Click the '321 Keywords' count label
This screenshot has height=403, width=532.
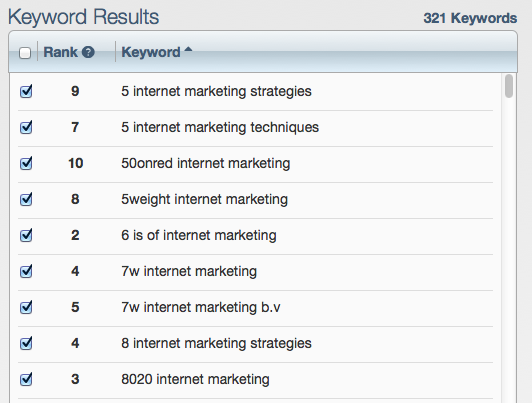470,18
